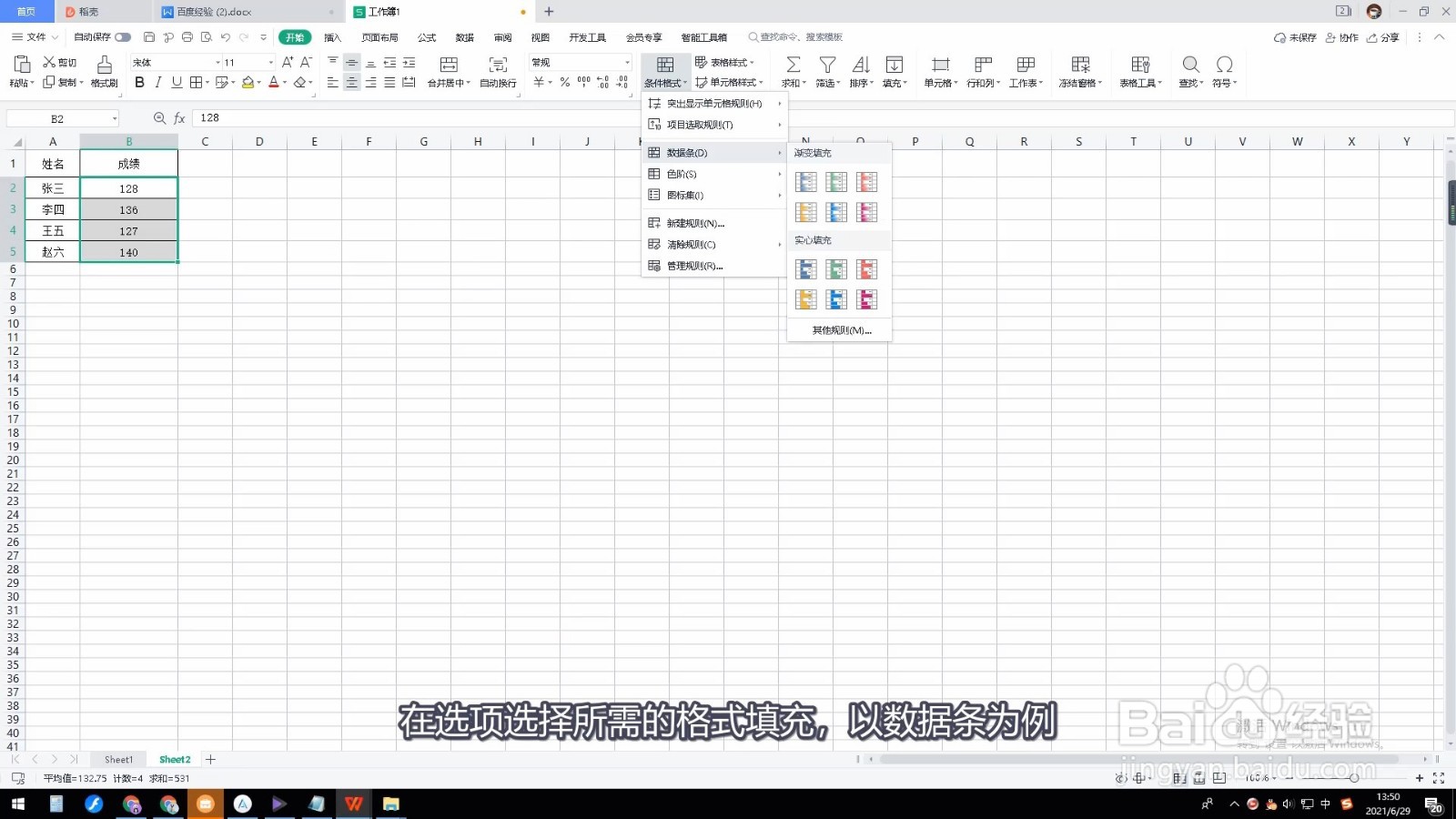
Task: Select 图标集(I) menu item
Action: click(714, 195)
